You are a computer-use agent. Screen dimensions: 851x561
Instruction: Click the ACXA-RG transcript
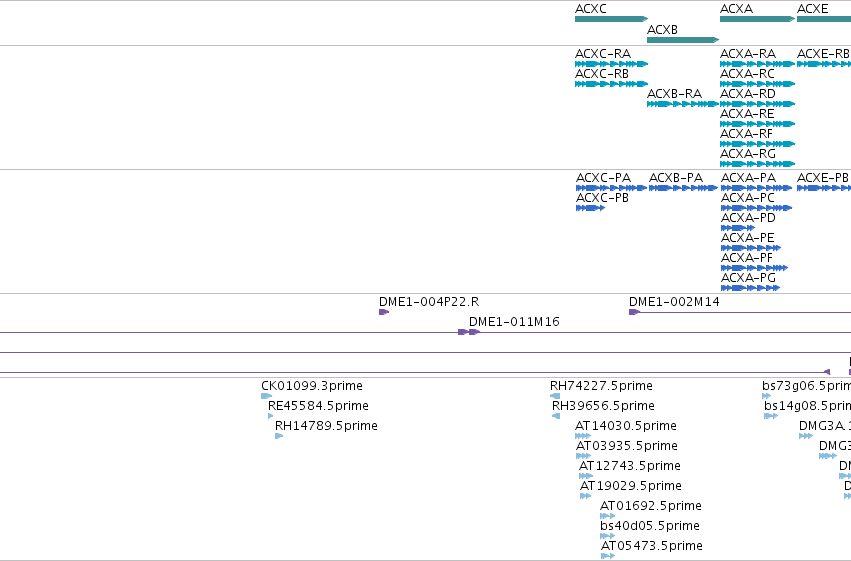click(757, 164)
